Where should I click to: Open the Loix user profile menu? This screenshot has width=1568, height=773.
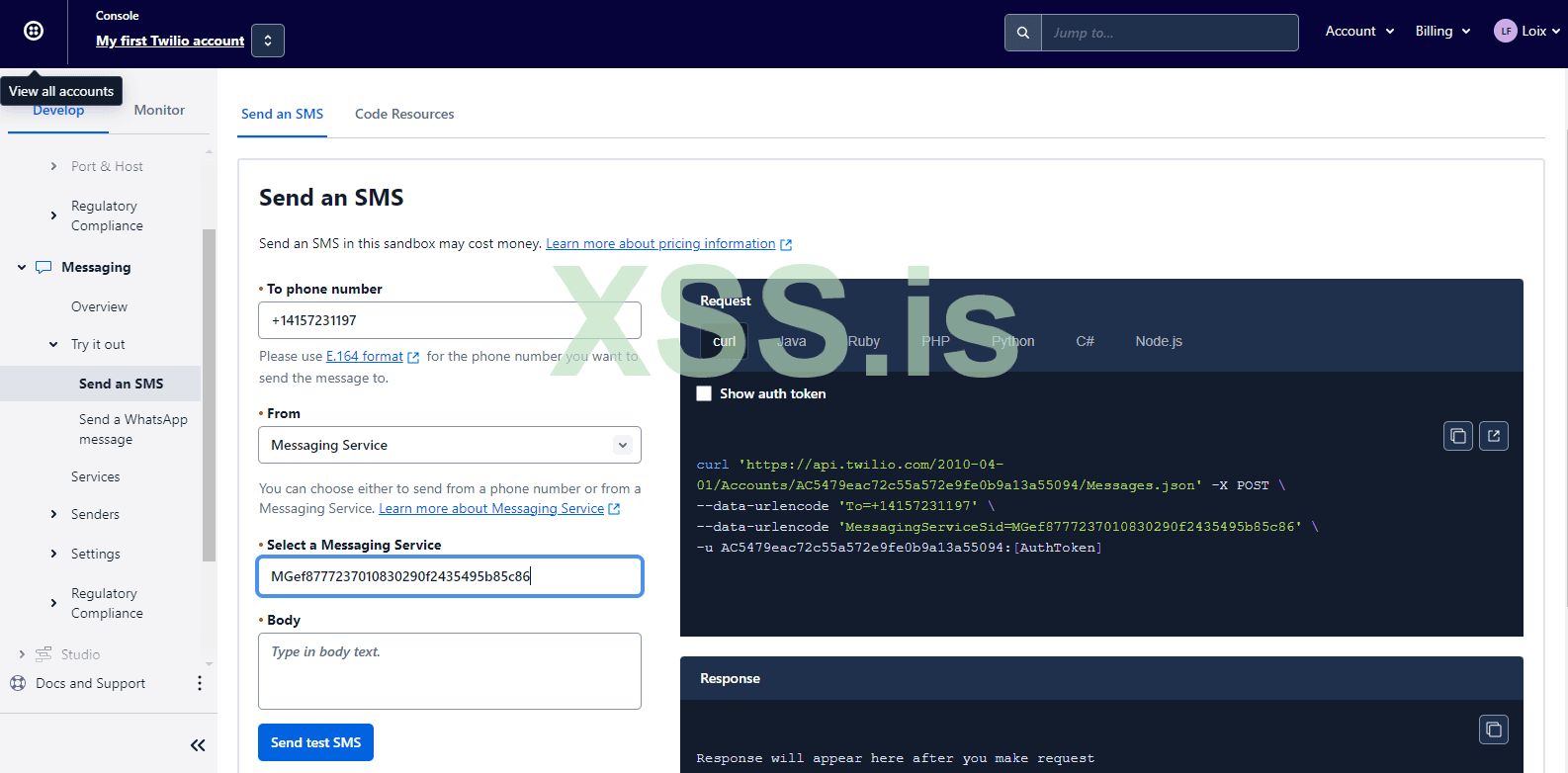tap(1527, 32)
